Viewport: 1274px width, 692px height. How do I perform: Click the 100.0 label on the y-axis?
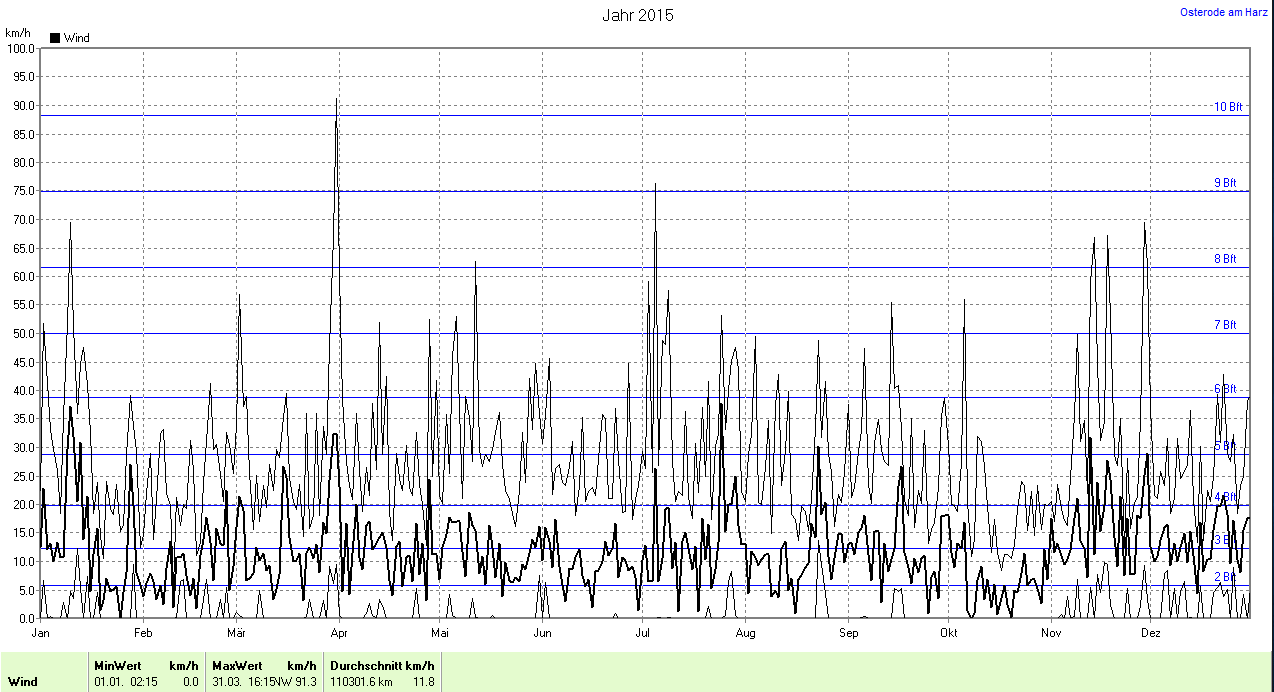coord(20,48)
